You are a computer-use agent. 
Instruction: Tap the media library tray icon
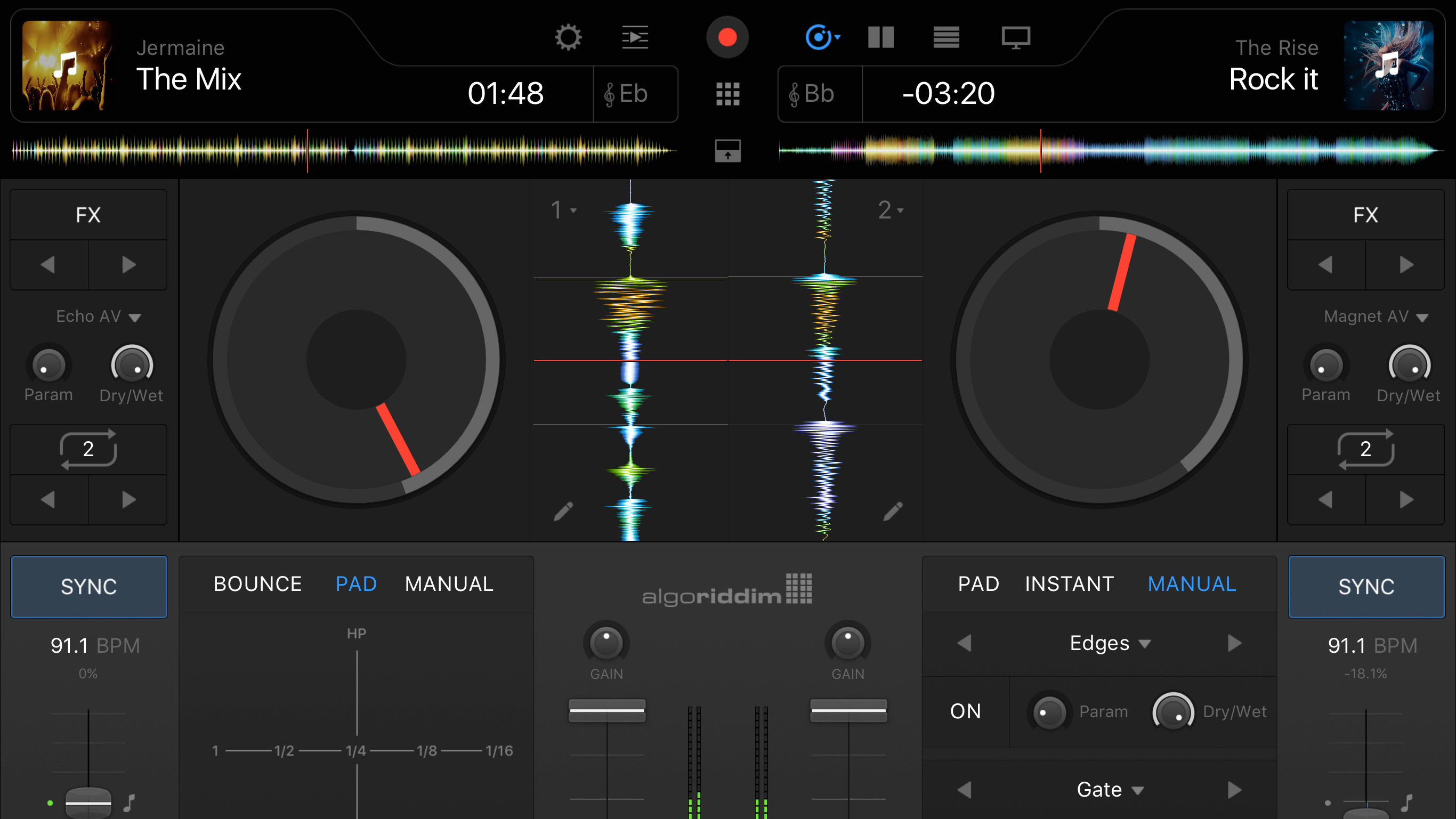click(727, 150)
